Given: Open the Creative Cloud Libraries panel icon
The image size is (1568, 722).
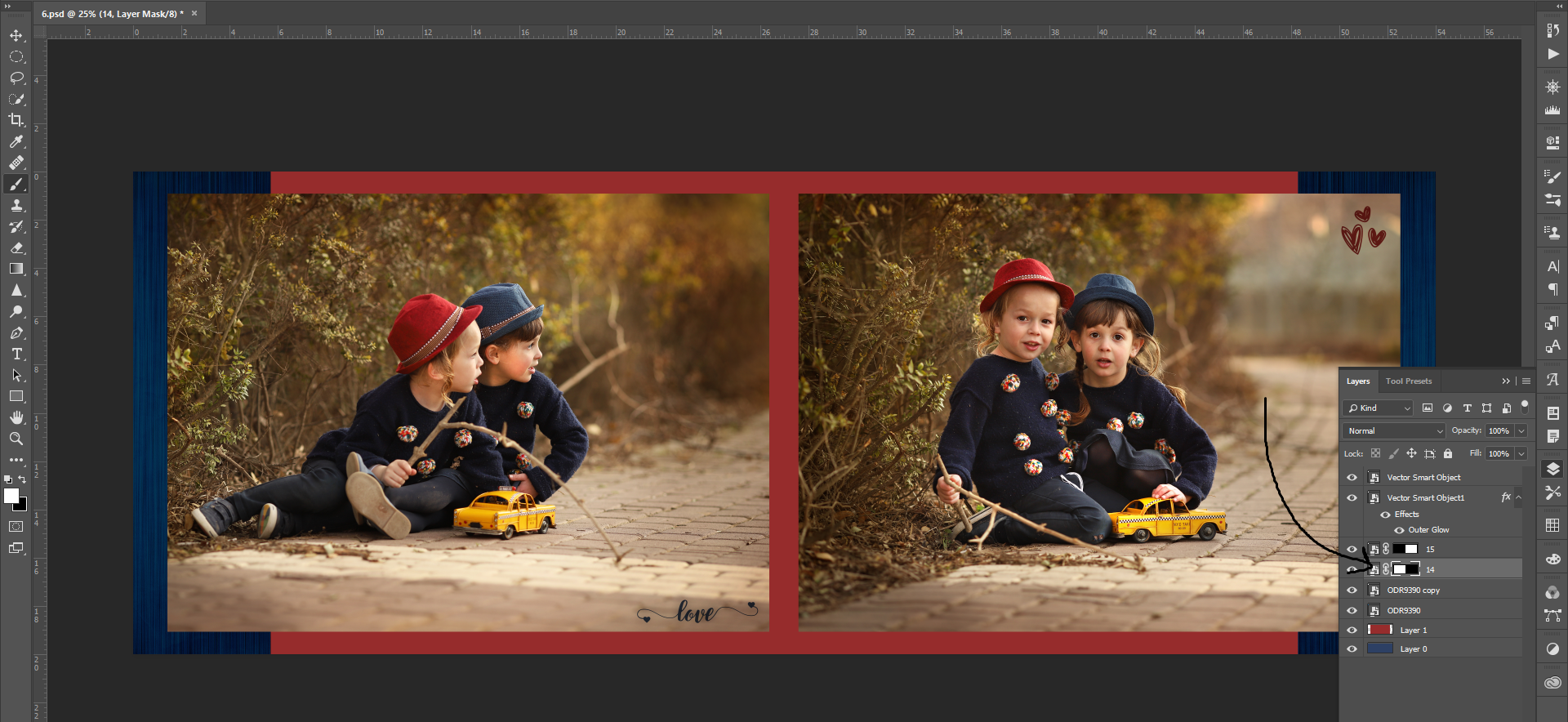Looking at the screenshot, I should [1552, 682].
